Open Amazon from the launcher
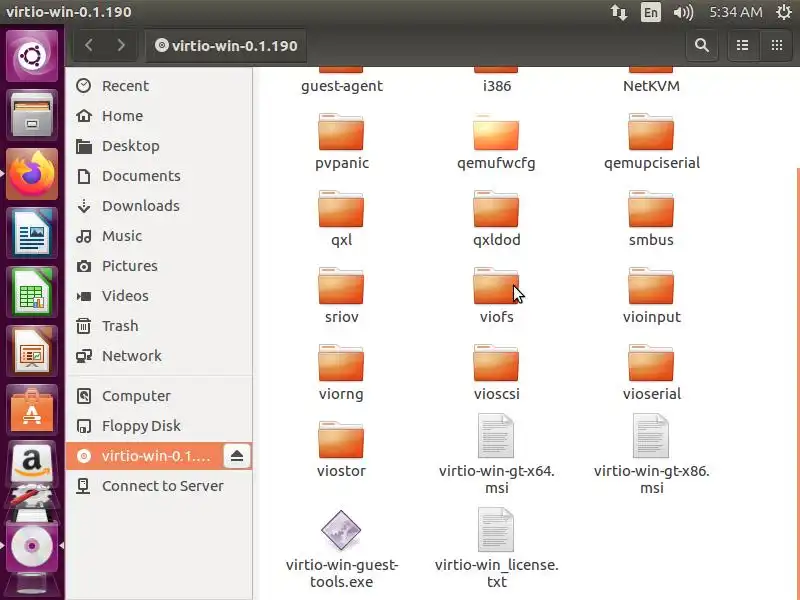Screen dimensions: 800x600 (x=32, y=462)
